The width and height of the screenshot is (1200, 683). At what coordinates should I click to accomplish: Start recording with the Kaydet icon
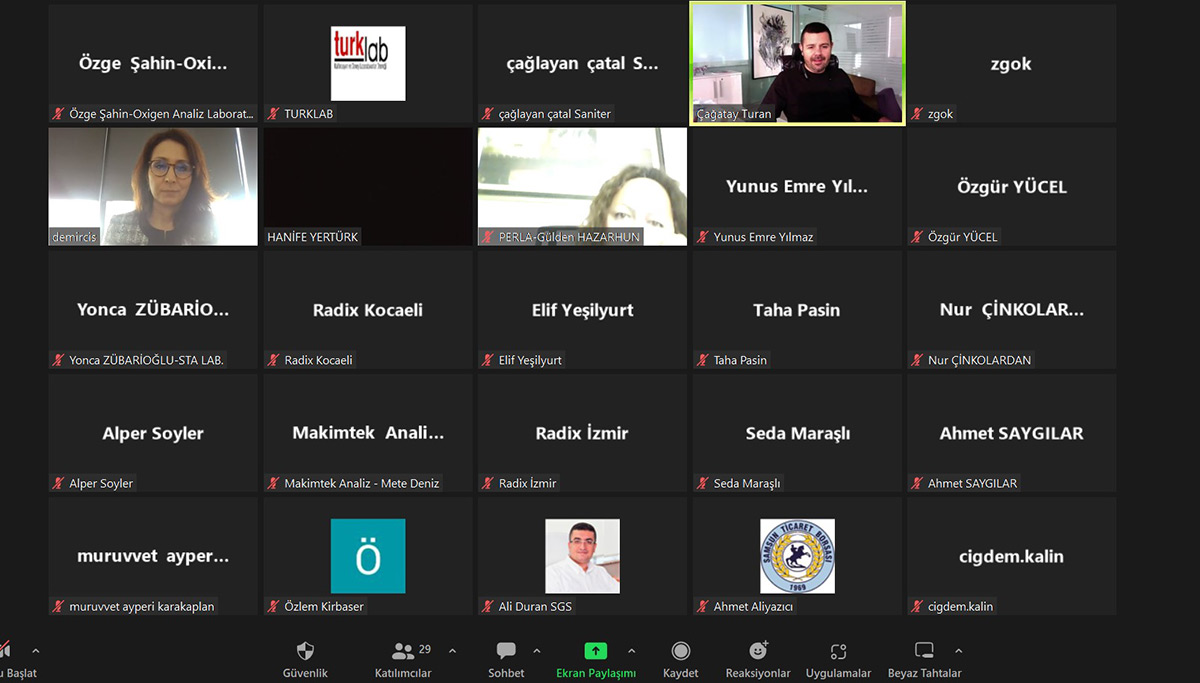click(x=681, y=652)
